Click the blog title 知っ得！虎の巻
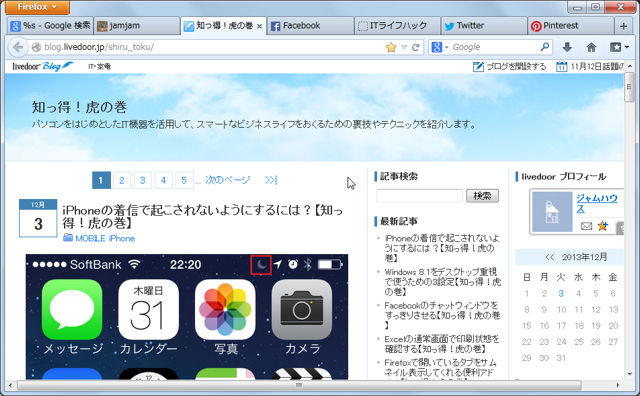 79,107
